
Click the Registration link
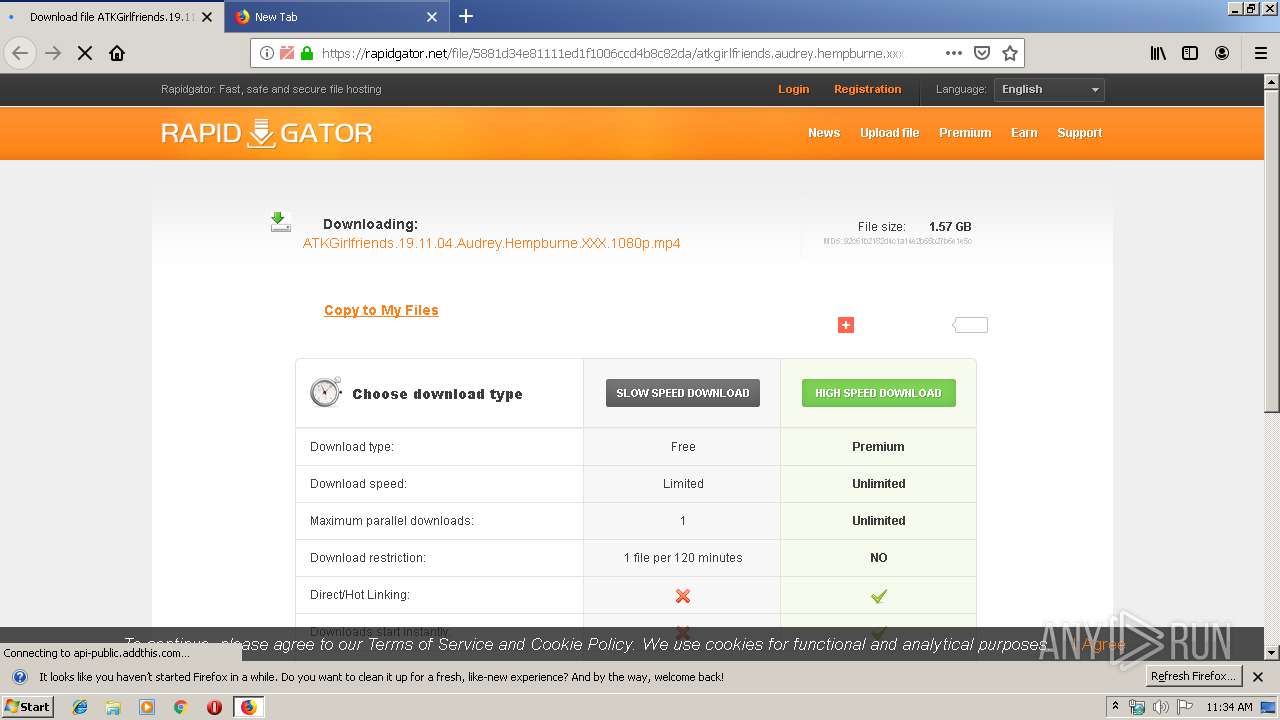click(x=868, y=89)
